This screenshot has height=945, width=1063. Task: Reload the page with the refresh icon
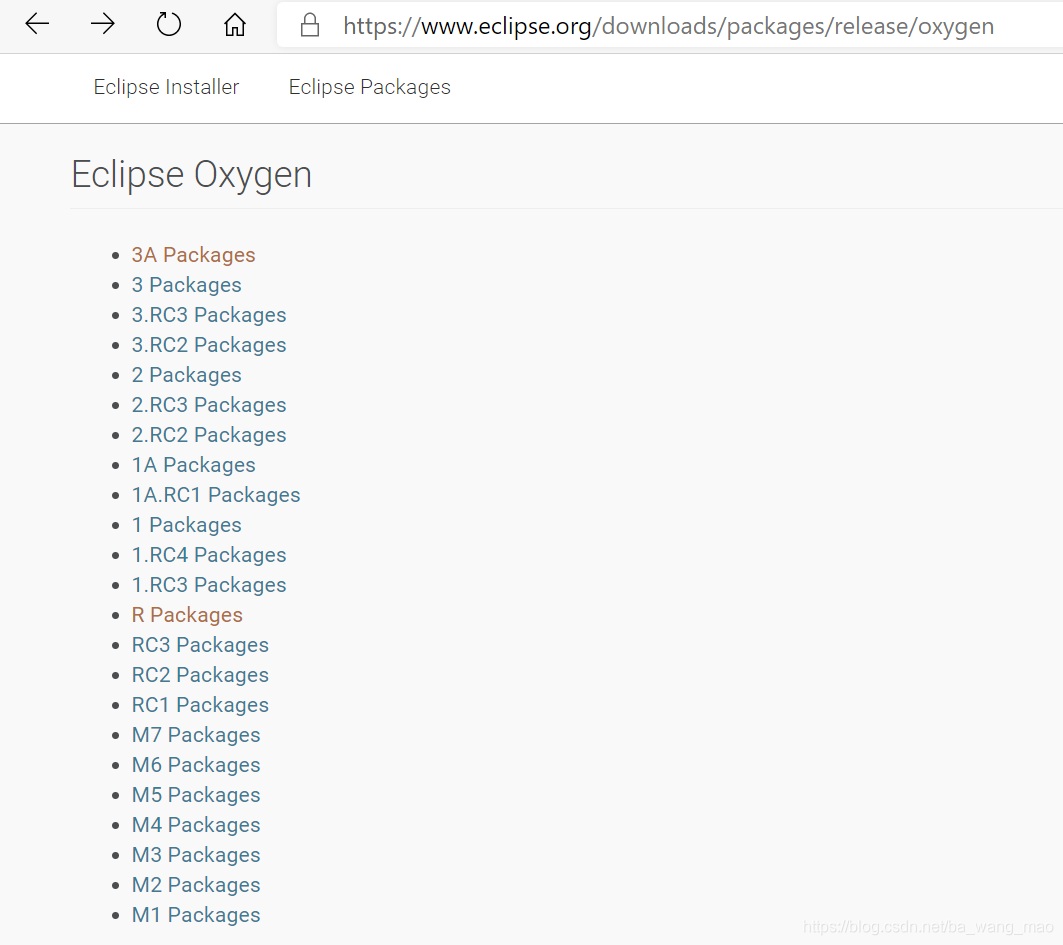tap(168, 24)
